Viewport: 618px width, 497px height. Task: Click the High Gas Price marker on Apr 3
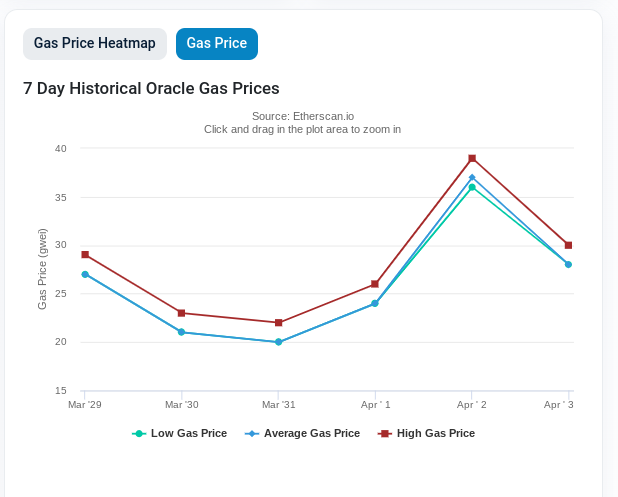click(x=568, y=245)
